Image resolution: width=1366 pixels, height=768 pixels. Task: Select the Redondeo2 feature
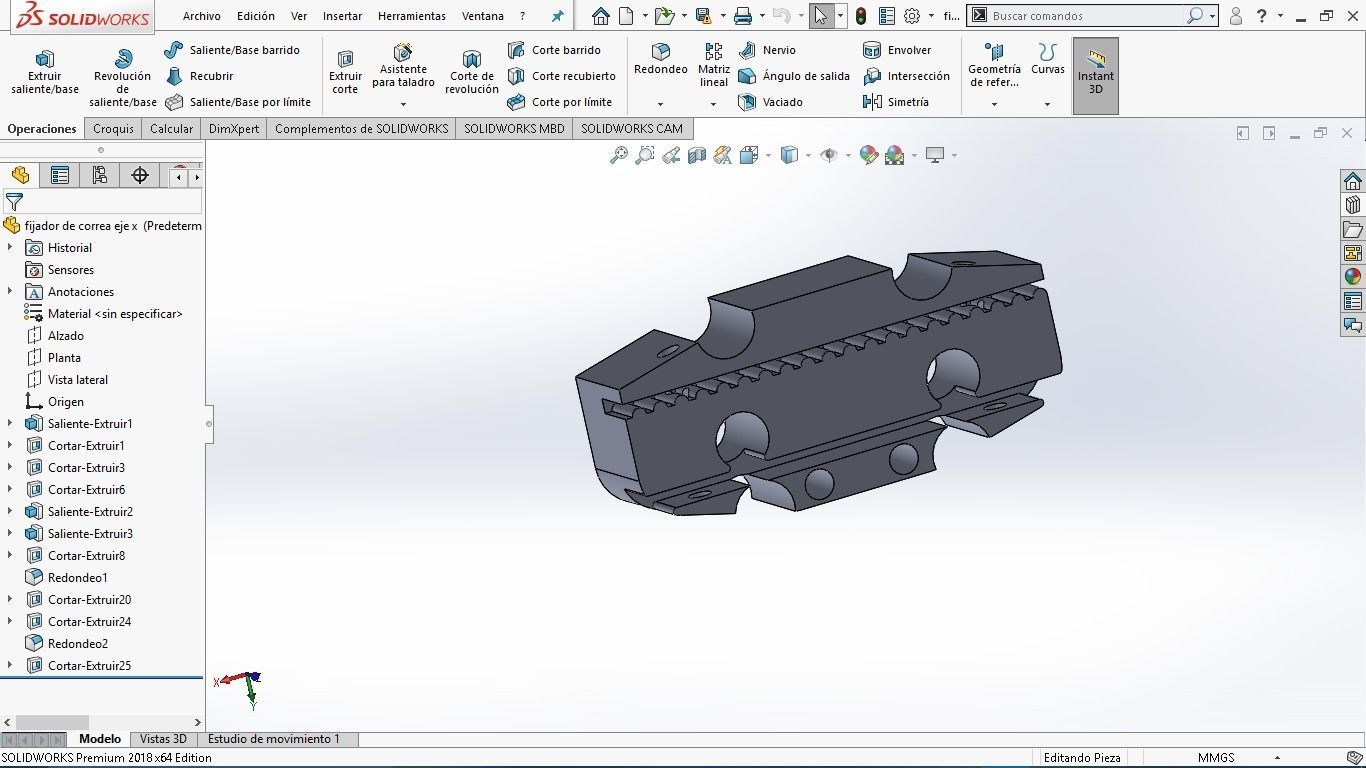point(77,644)
